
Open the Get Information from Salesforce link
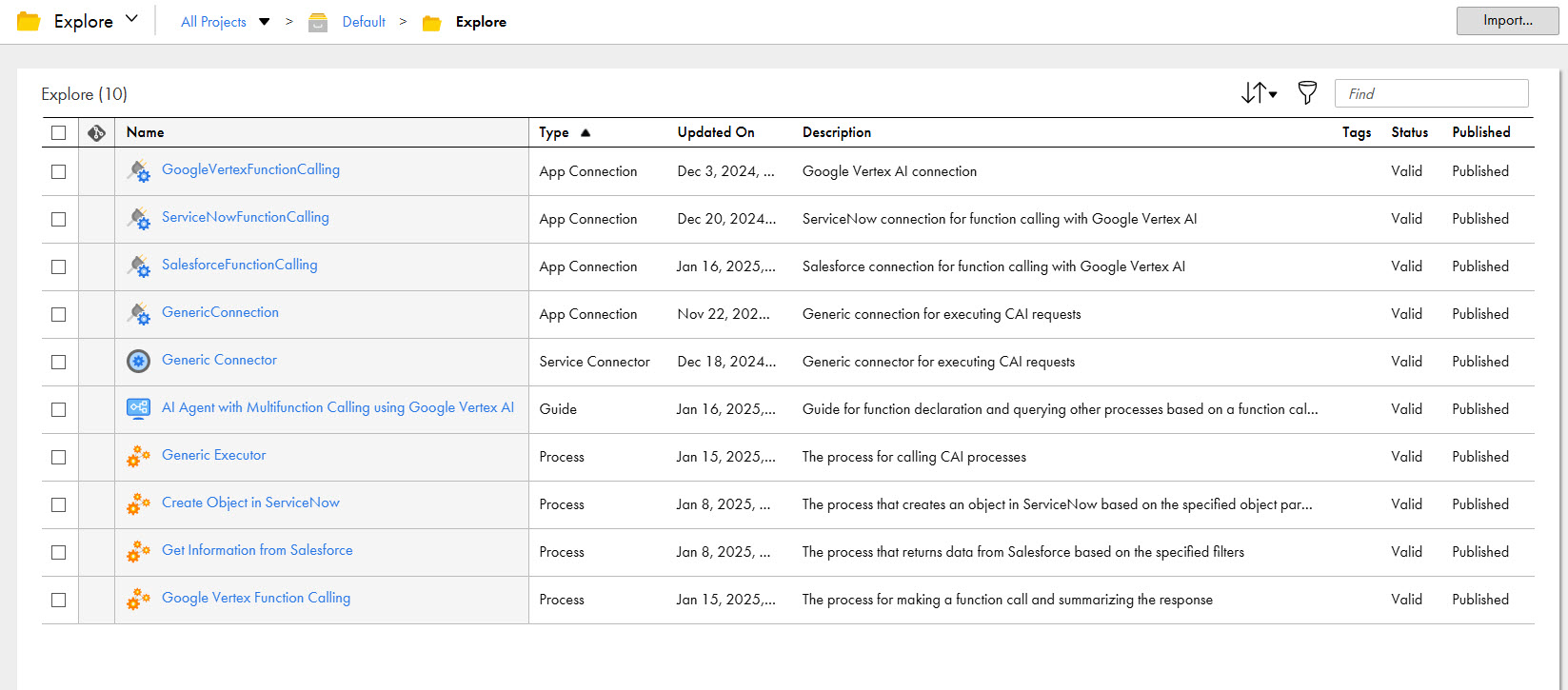257,550
